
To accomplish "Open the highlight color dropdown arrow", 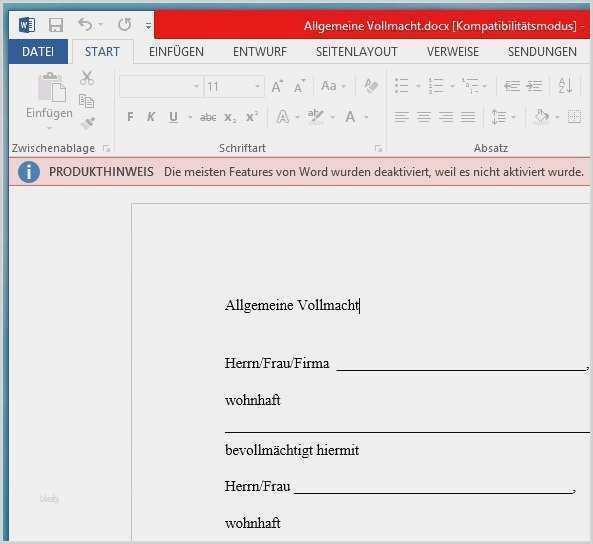I will [332, 117].
